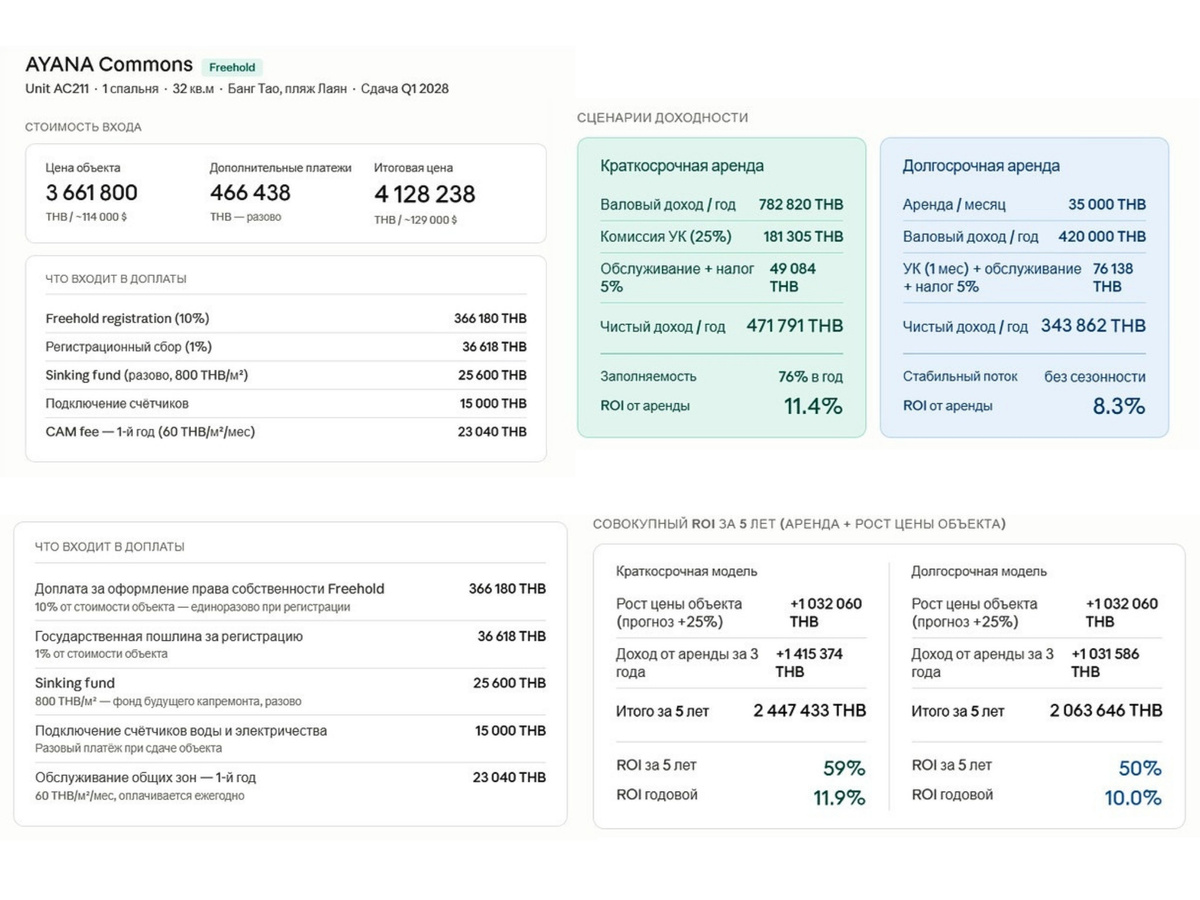Click the additional payments value "466 438"
Screen dimensions: 1200x900
tap(250, 193)
